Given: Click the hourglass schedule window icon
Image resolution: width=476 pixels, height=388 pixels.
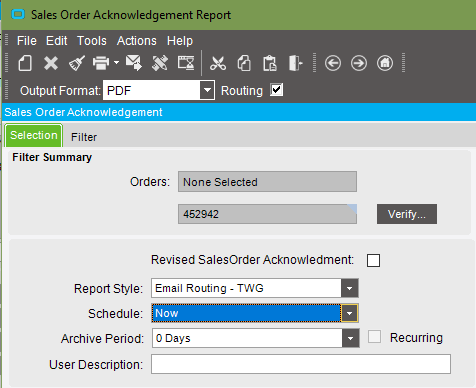Looking at the screenshot, I should pyautogui.click(x=186, y=63).
